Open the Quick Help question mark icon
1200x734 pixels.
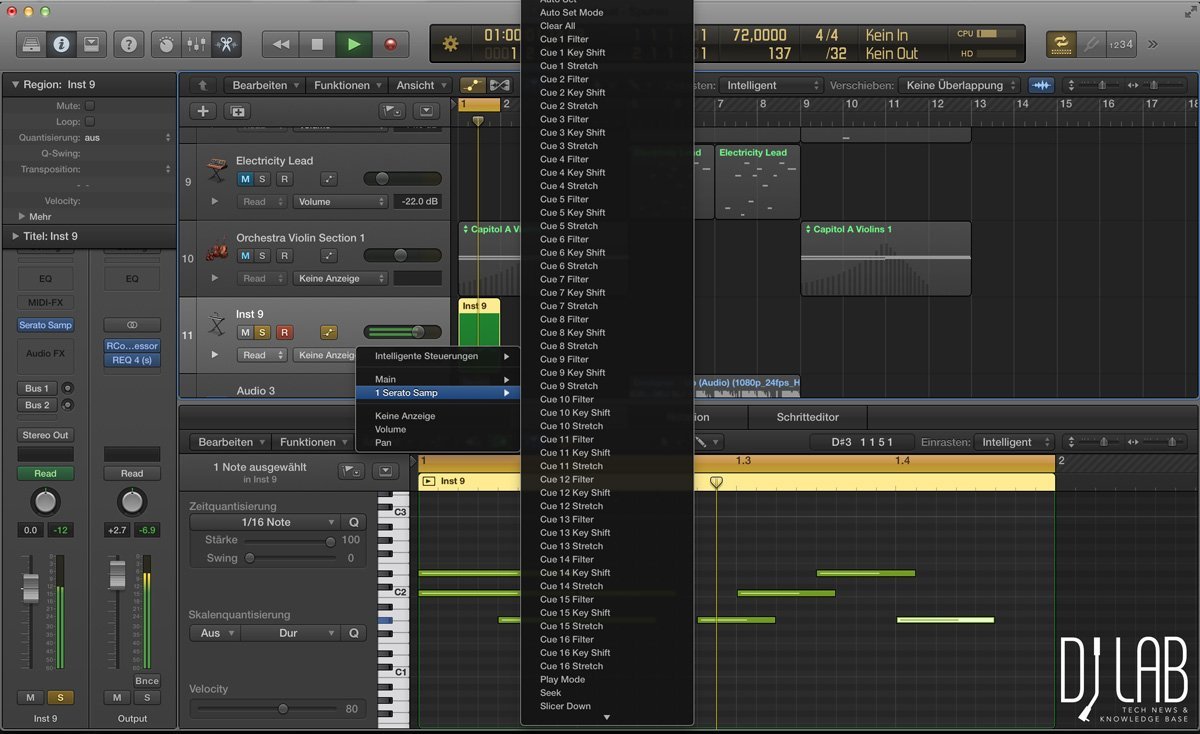tap(128, 44)
